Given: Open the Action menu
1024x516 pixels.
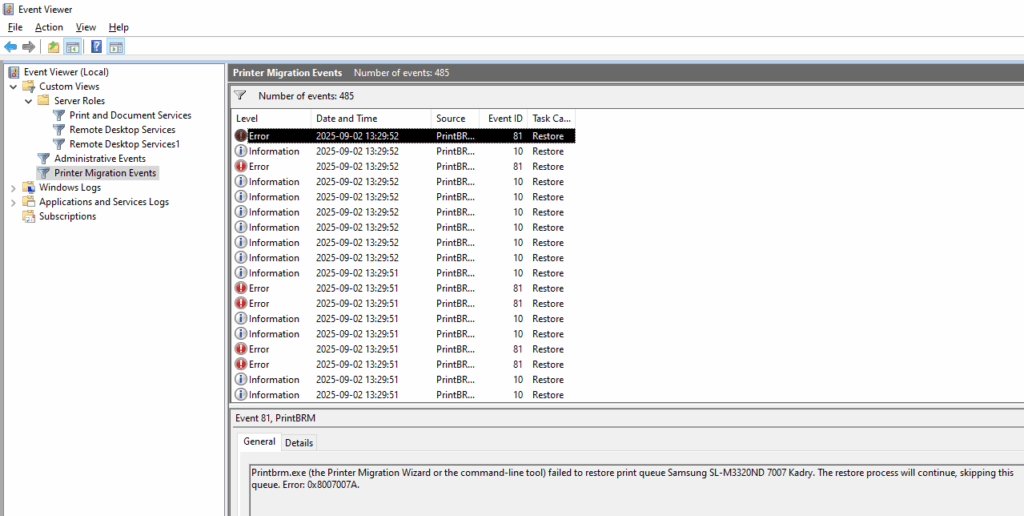Looking at the screenshot, I should (x=49, y=27).
